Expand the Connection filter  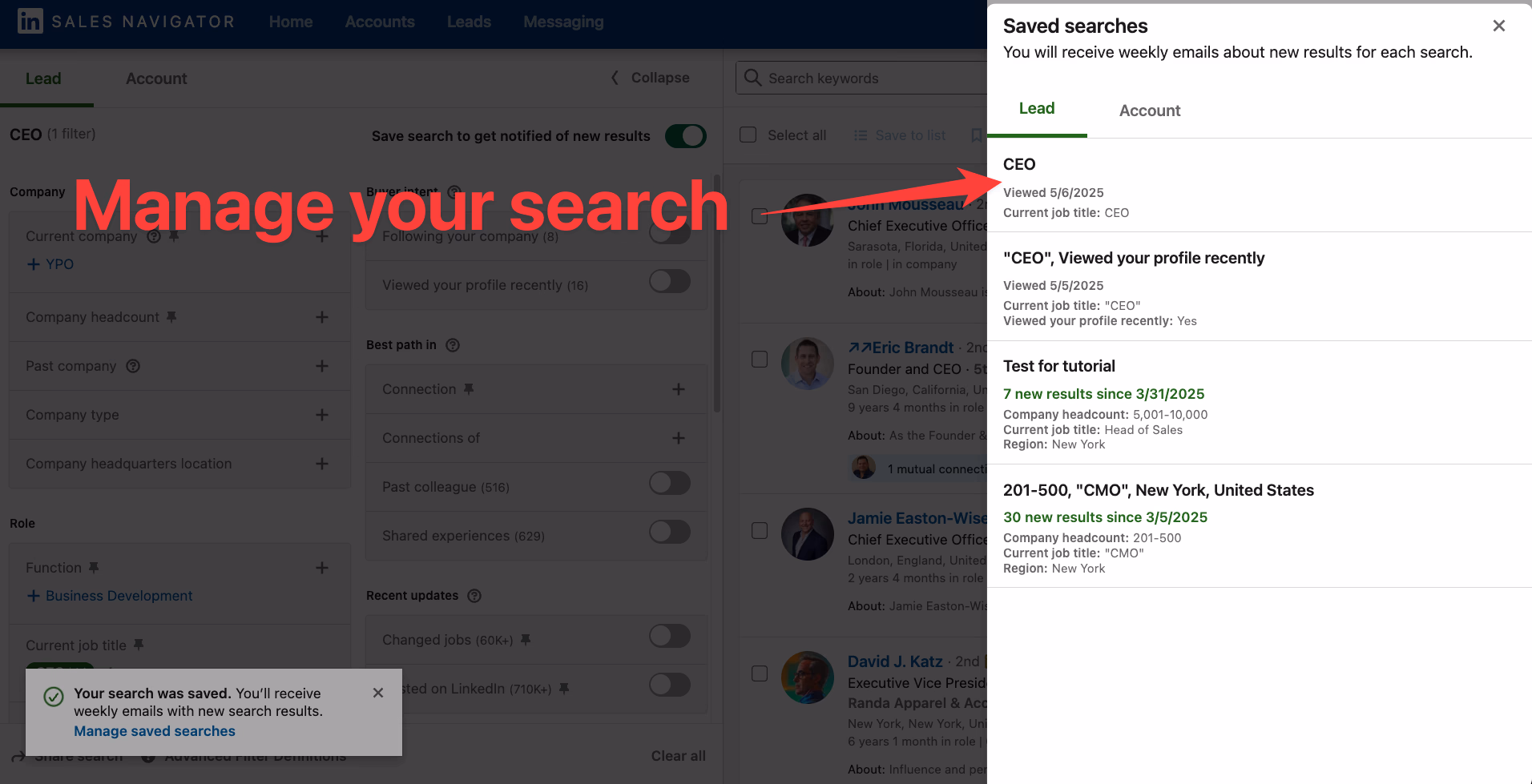pyautogui.click(x=679, y=389)
